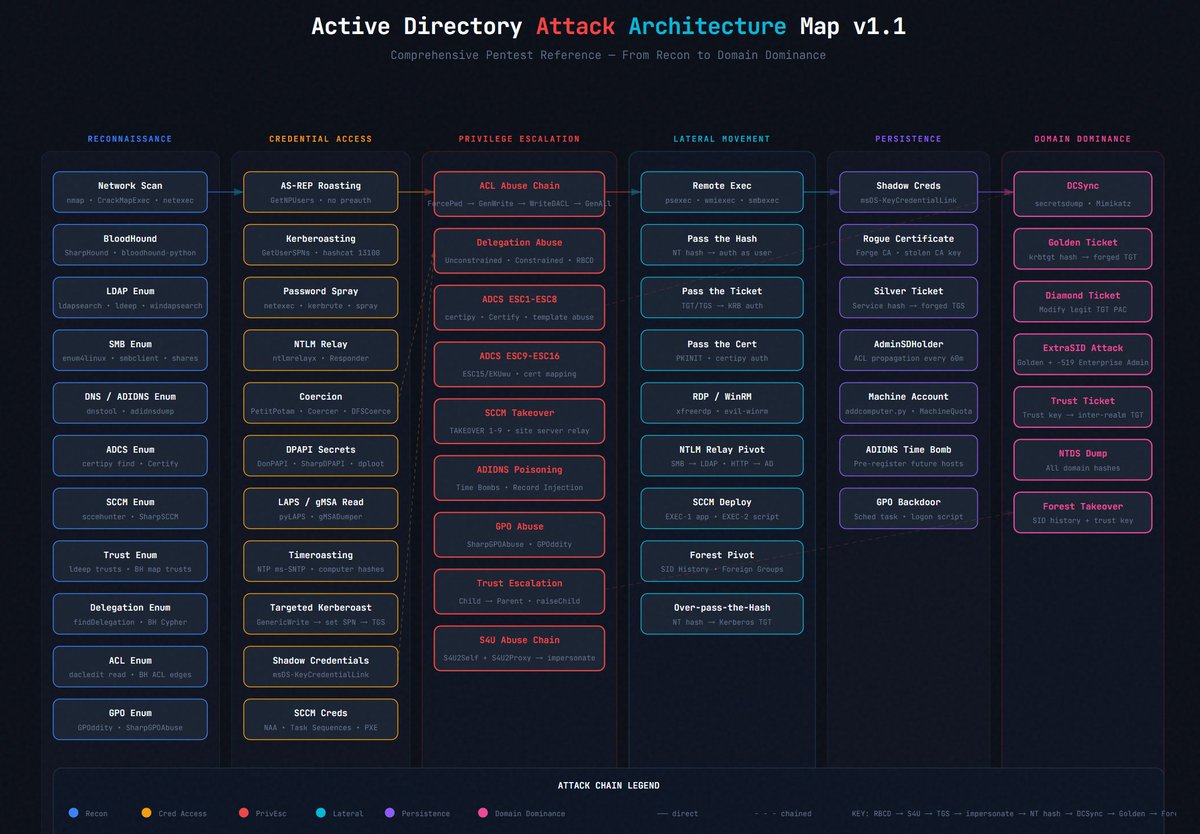Open the Golden Ticket card
Image resolution: width=1200 pixels, height=834 pixels.
(1082, 249)
